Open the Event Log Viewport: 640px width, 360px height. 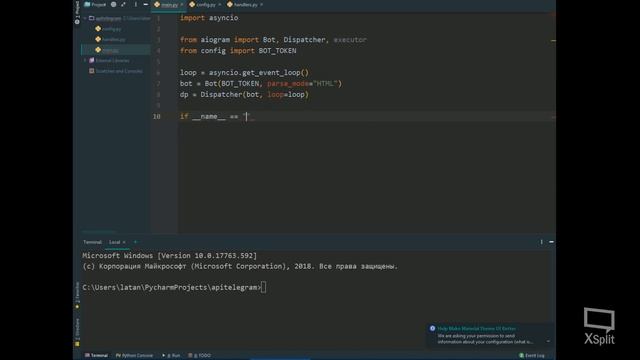point(532,356)
